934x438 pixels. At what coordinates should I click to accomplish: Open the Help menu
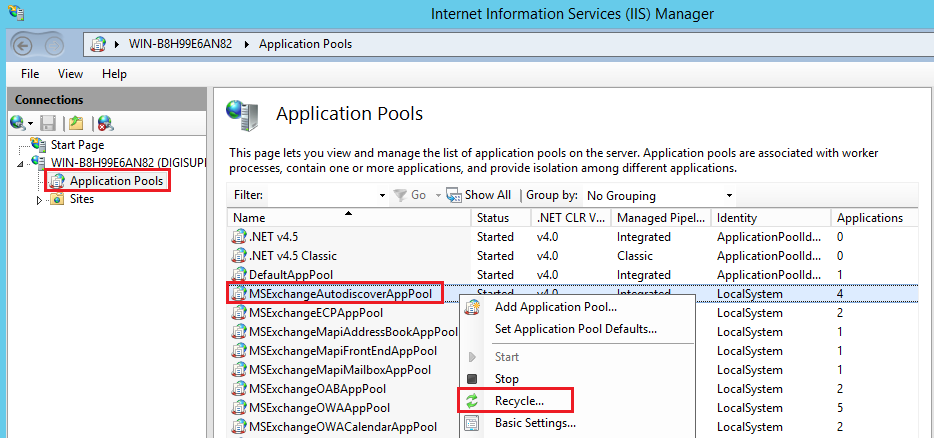click(114, 74)
